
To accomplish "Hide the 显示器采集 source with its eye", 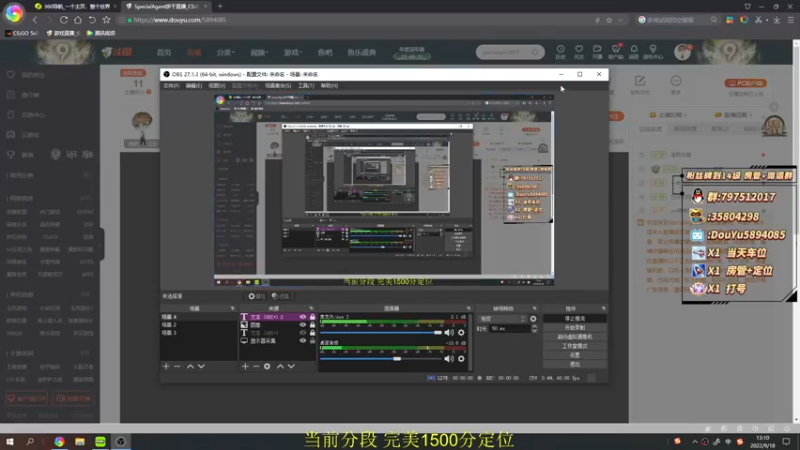I will point(303,340).
